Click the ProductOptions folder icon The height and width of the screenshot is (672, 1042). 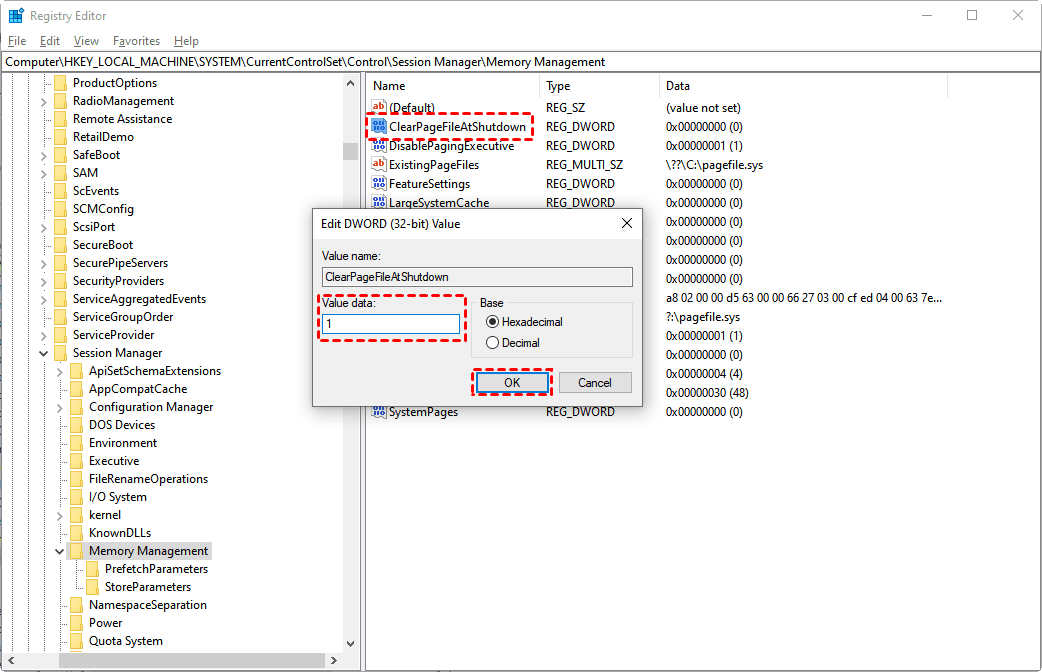coord(60,83)
